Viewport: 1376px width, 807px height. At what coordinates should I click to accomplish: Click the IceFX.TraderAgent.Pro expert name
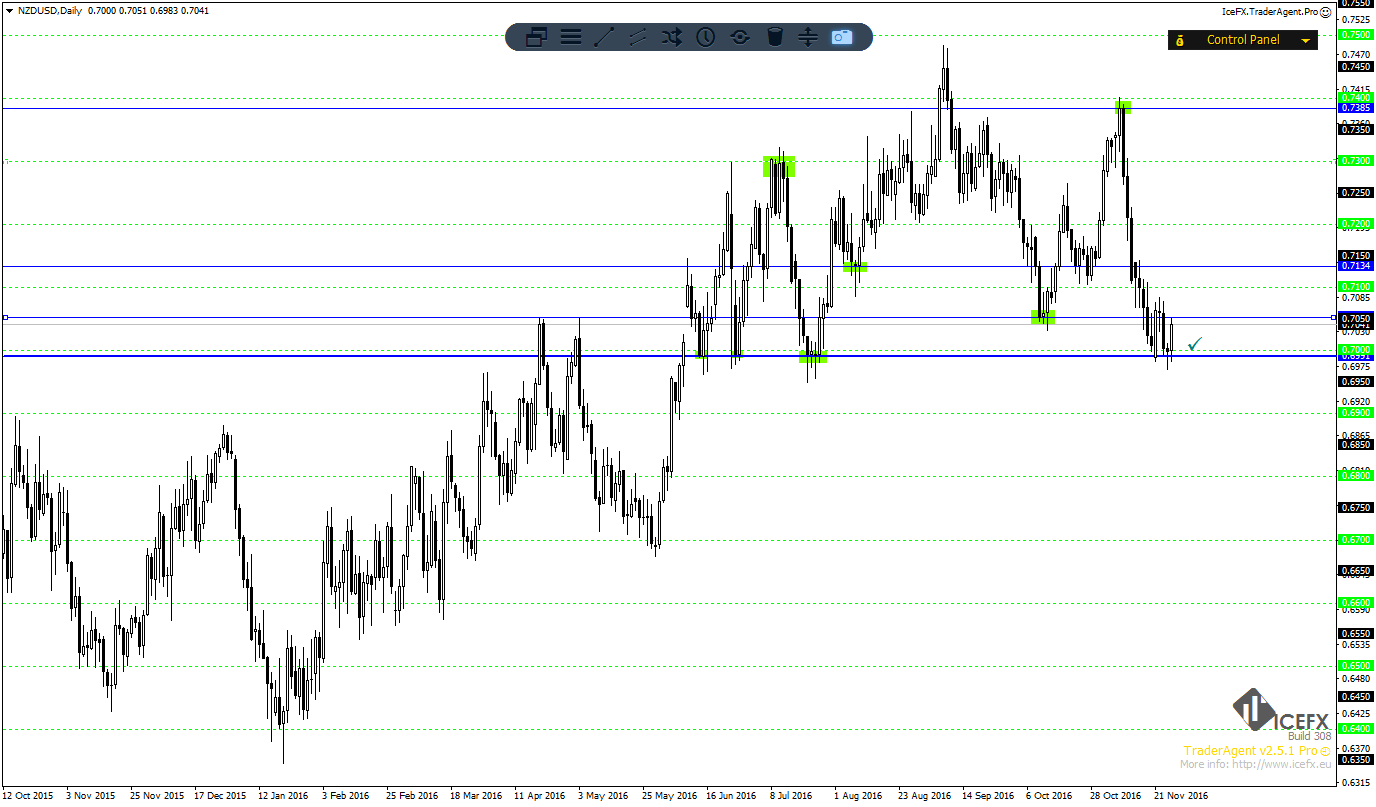[x=1270, y=12]
